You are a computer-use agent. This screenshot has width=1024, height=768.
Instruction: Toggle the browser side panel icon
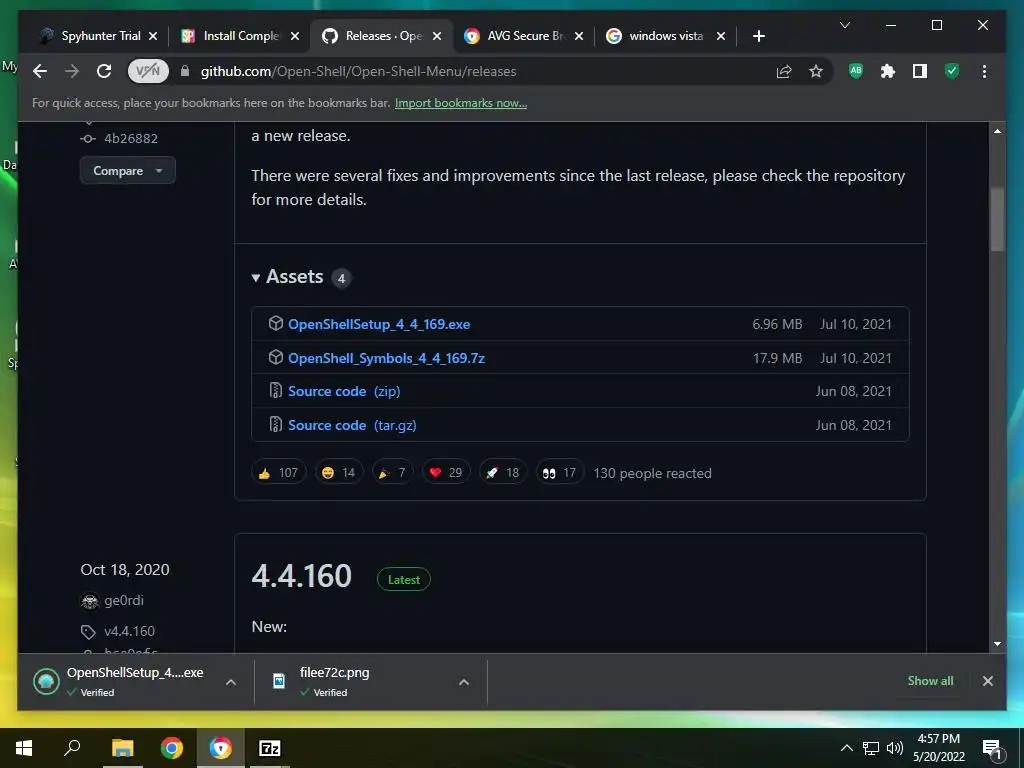(x=920, y=71)
